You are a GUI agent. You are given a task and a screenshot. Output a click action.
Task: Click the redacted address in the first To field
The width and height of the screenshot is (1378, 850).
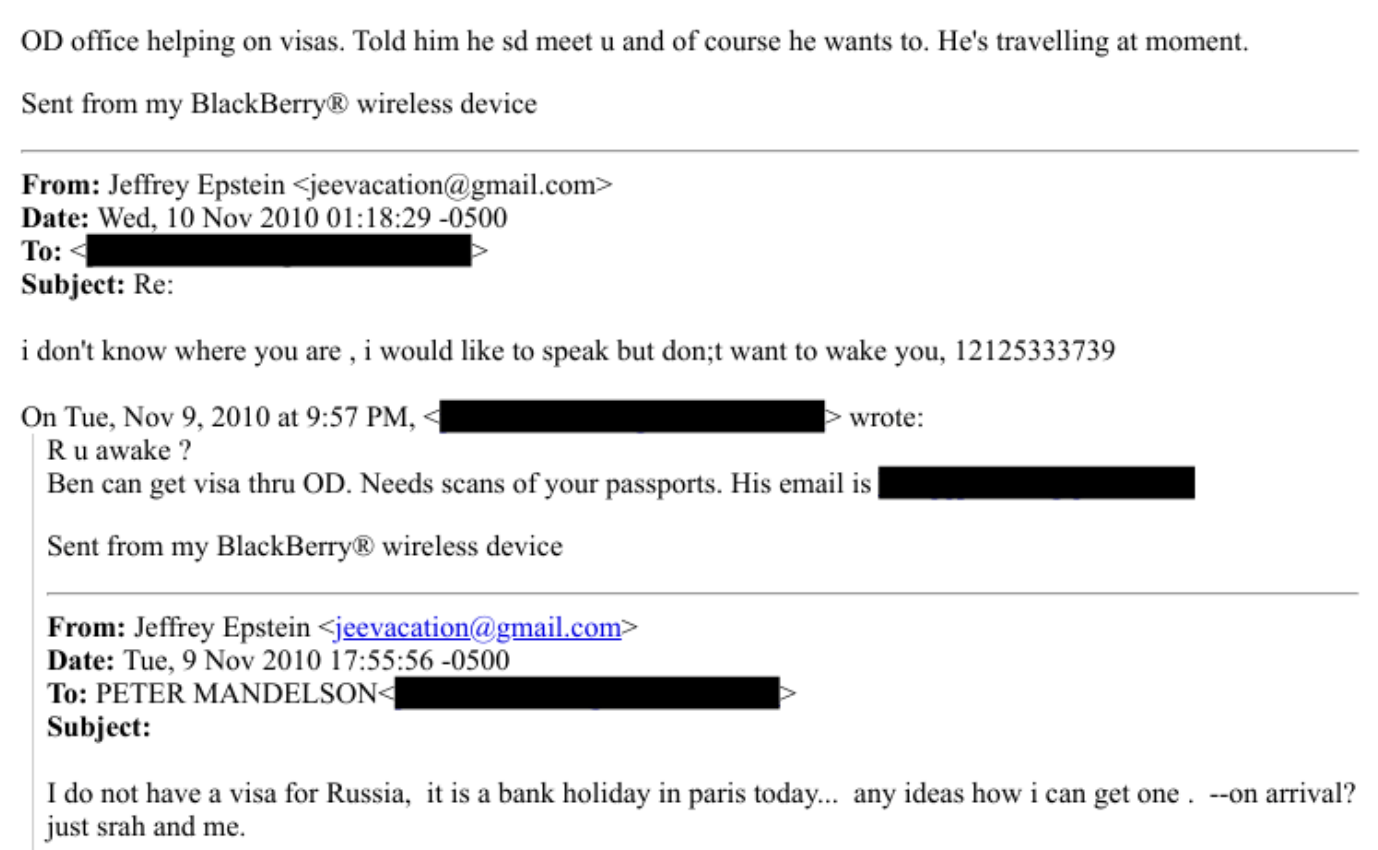(279, 251)
